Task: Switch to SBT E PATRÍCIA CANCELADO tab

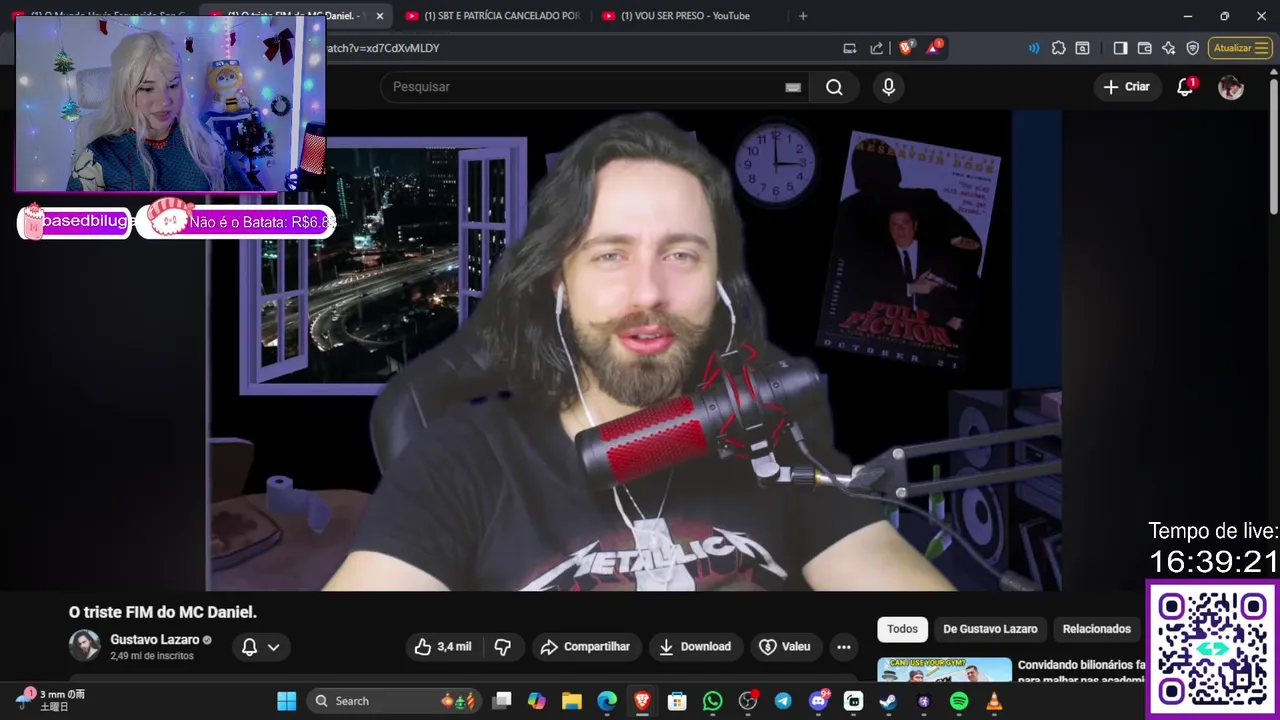Action: pyautogui.click(x=495, y=16)
